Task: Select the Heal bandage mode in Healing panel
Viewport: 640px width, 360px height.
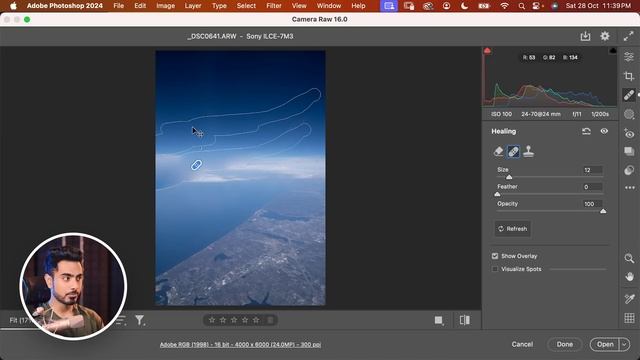Action: coord(513,151)
